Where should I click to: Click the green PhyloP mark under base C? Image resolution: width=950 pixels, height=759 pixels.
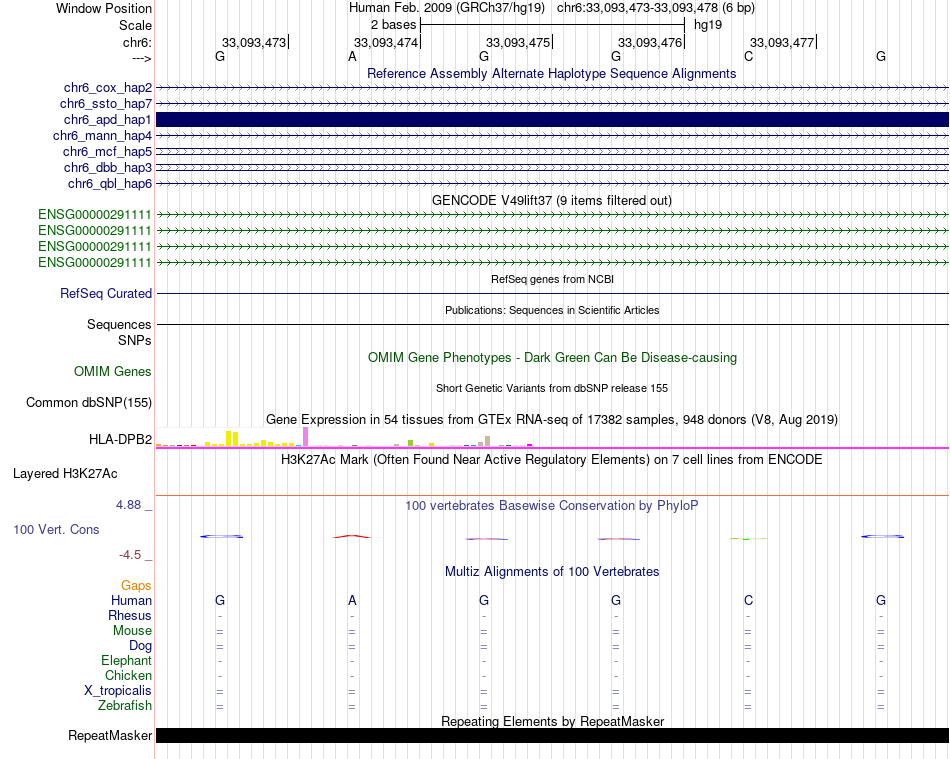point(748,539)
